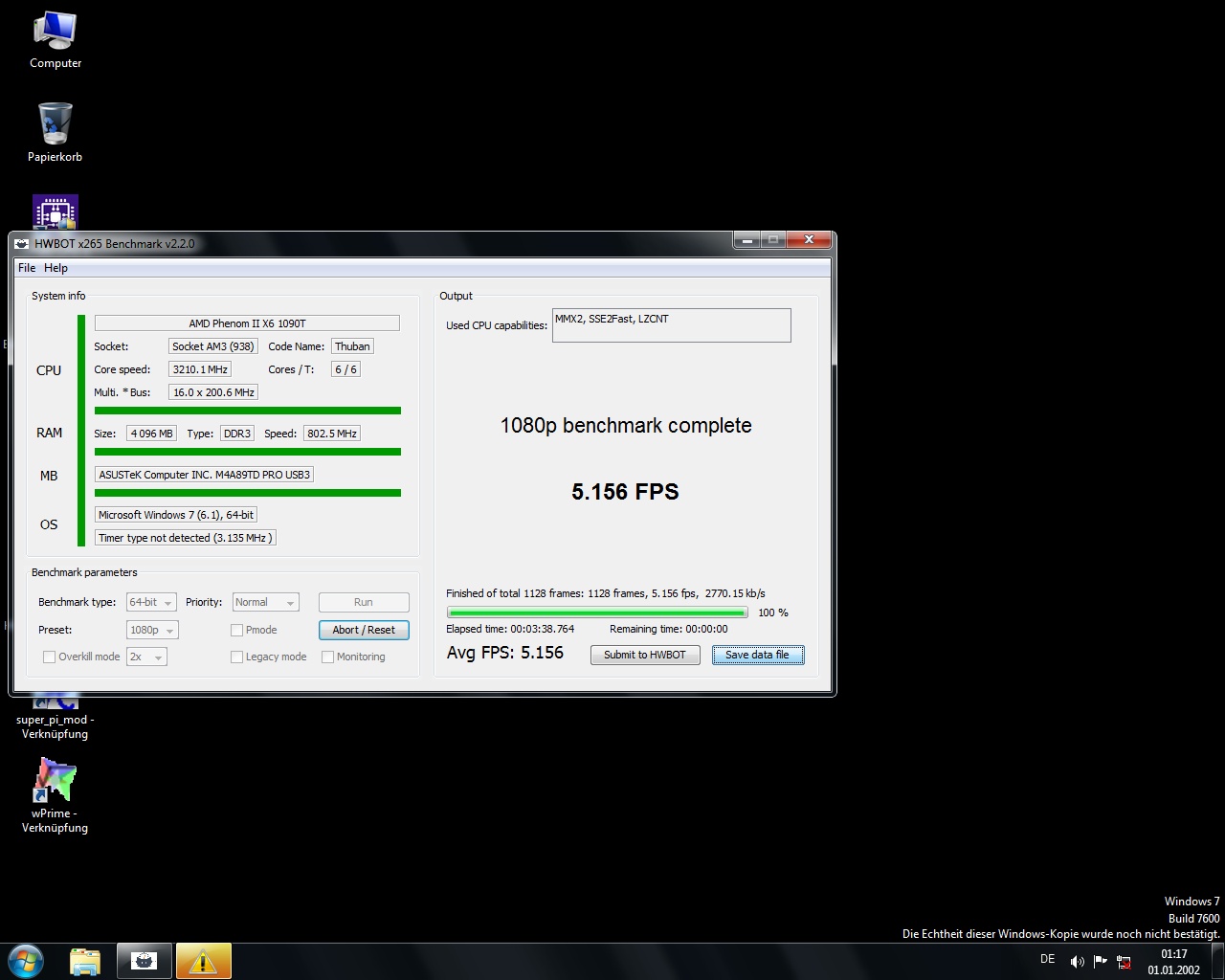Image resolution: width=1225 pixels, height=980 pixels.
Task: Click the 5.156 FPS result text
Action: 625,492
